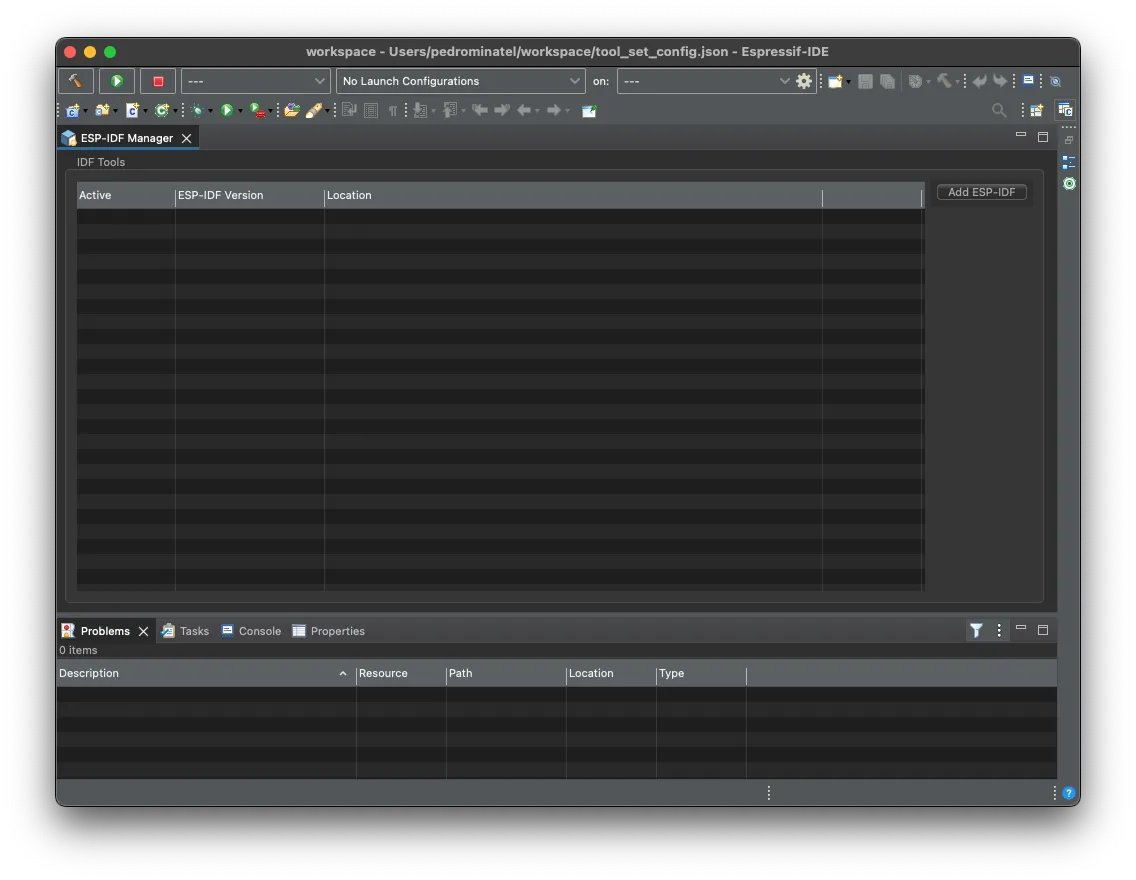Toggle the C/C++ perspective button
Image resolution: width=1136 pixels, height=880 pixels.
click(1065, 111)
